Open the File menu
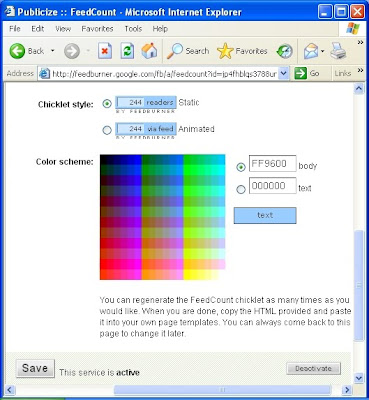The height and width of the screenshot is (400, 369). (15, 29)
